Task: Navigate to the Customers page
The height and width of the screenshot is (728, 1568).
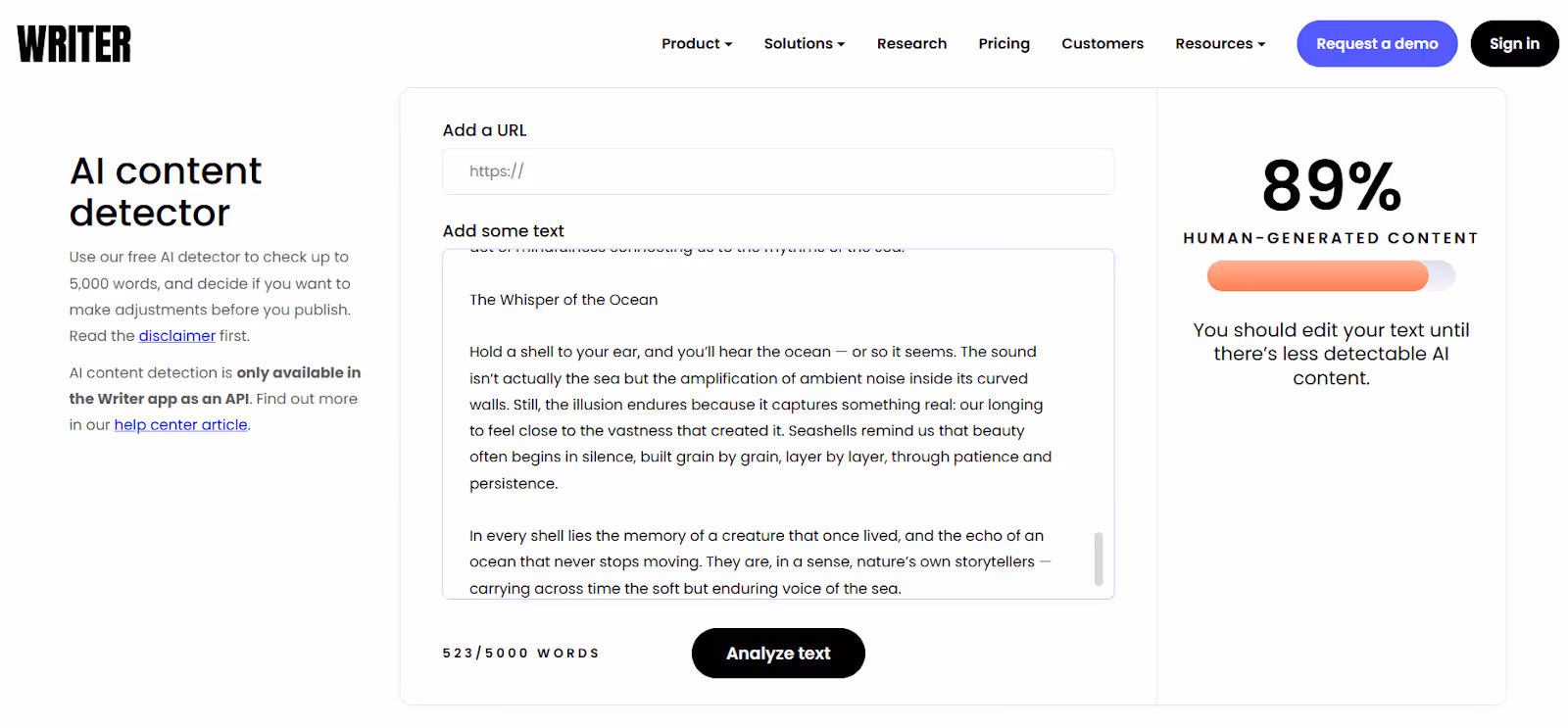Action: [1102, 43]
